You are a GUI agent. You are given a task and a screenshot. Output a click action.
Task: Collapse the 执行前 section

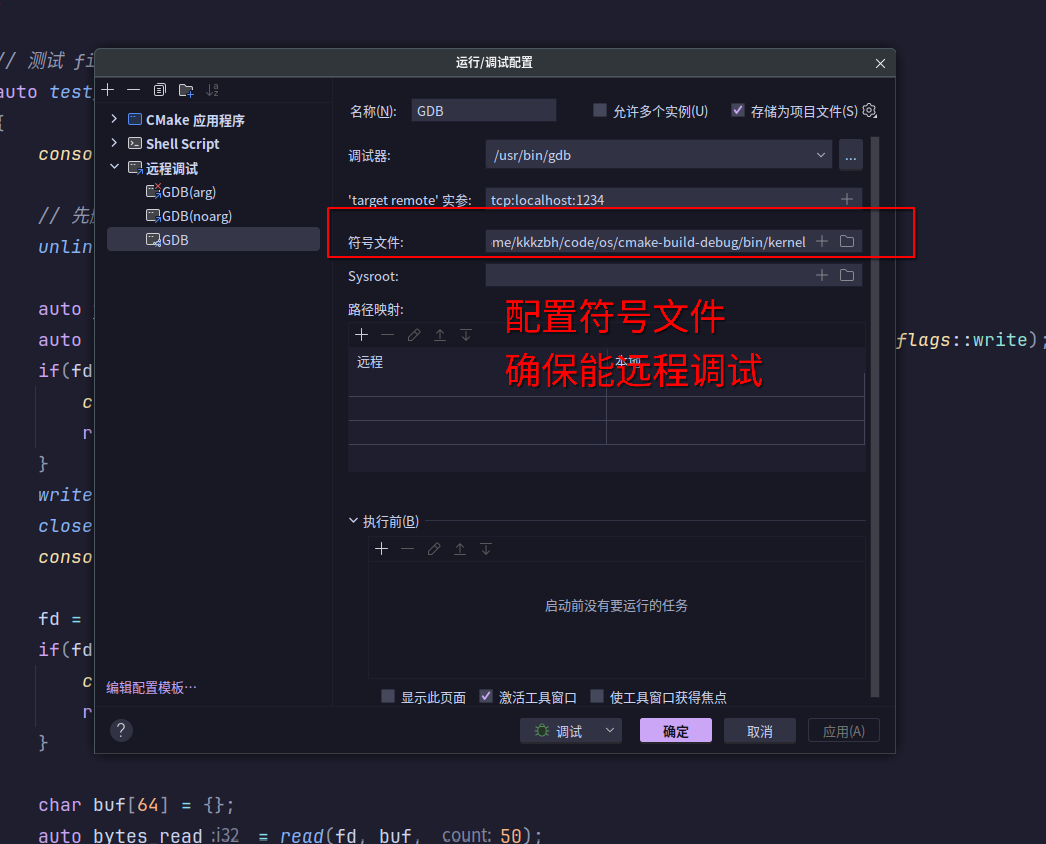click(x=354, y=520)
